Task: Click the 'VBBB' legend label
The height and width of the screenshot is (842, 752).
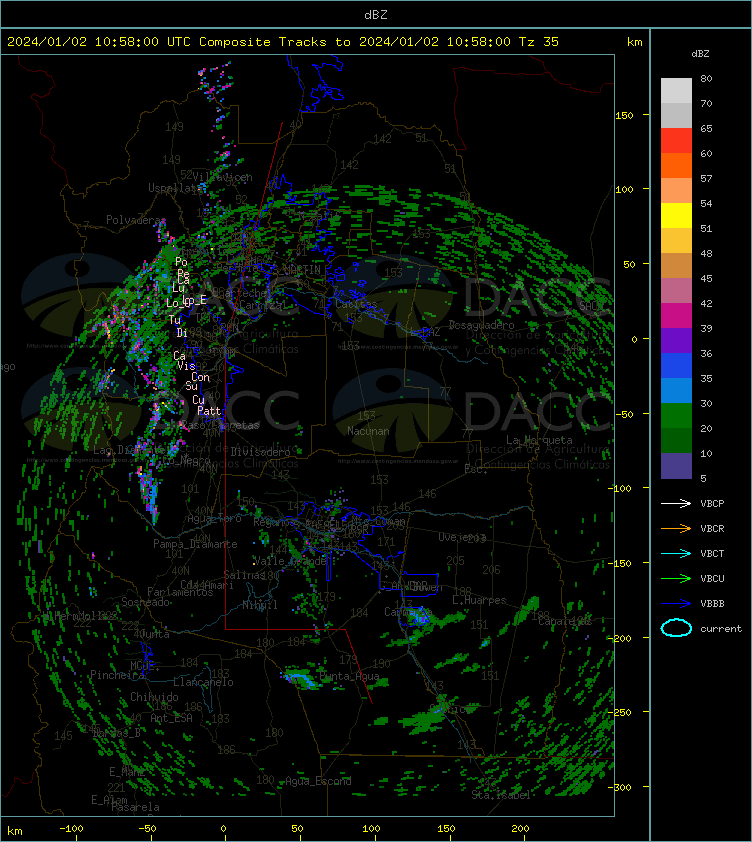Action: coord(712,604)
